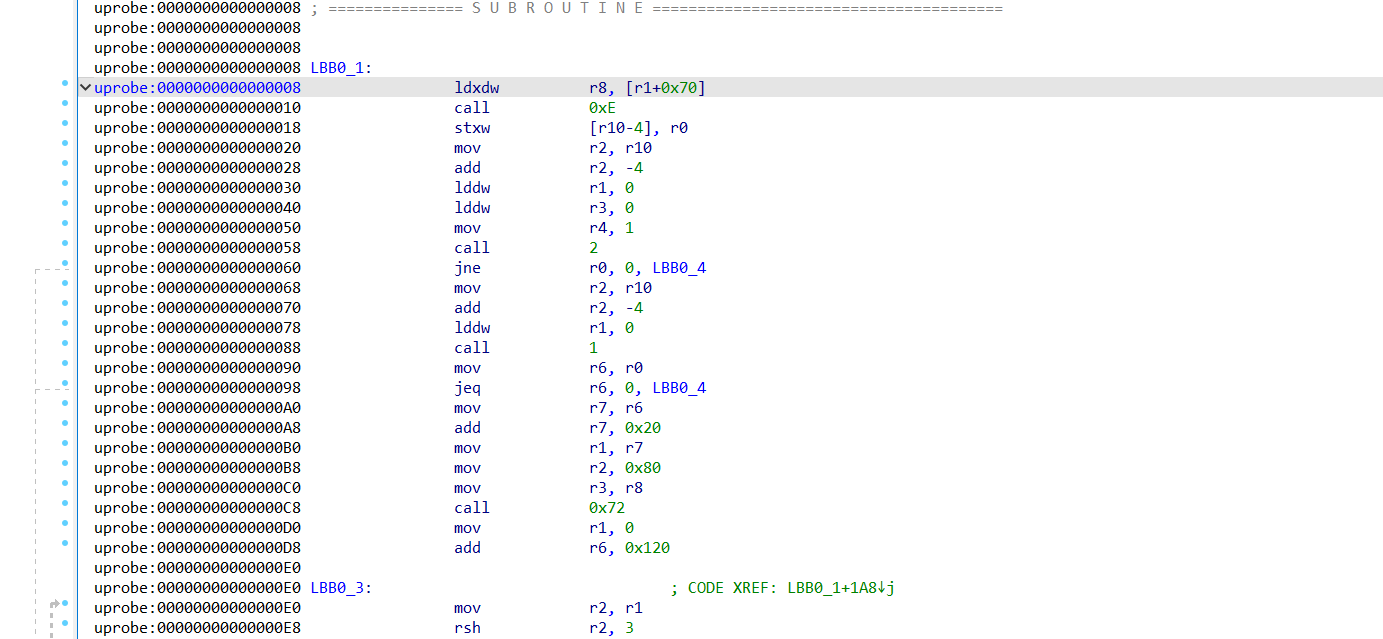
Task: Click address uprobe:0000000000000070
Action: tap(197, 308)
